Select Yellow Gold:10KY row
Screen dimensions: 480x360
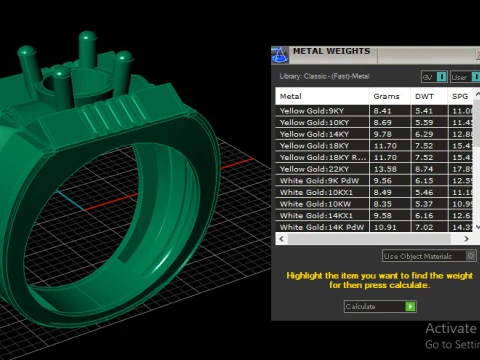[374, 122]
